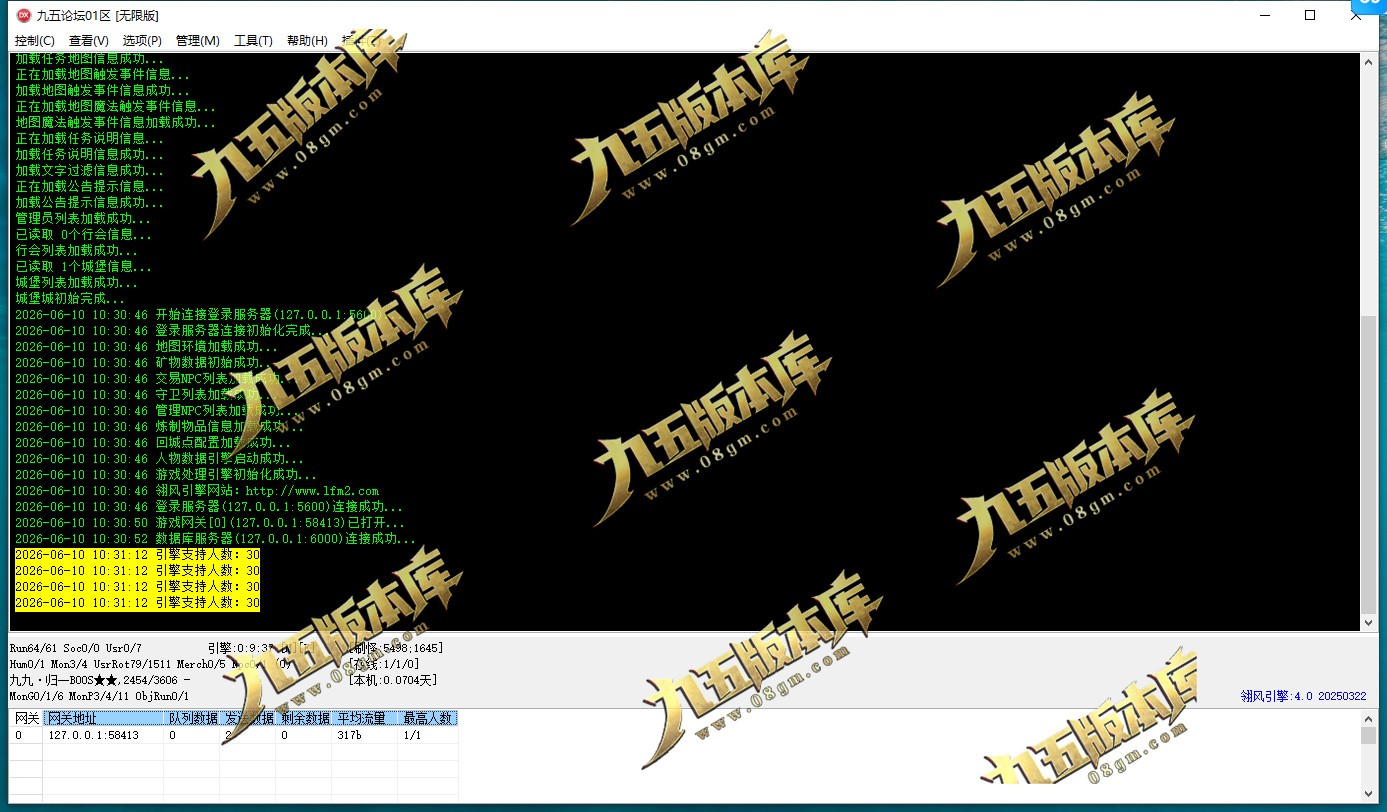Screen dimensions: 1387x812
Task: Click the http://www.lfm2.com address in the log
Action: pos(312,490)
